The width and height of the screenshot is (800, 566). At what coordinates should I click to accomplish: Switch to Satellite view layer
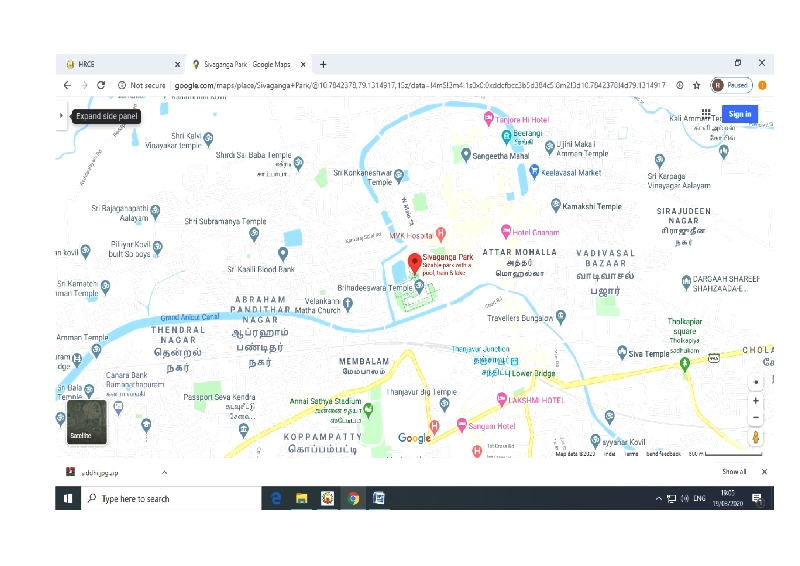pos(80,422)
